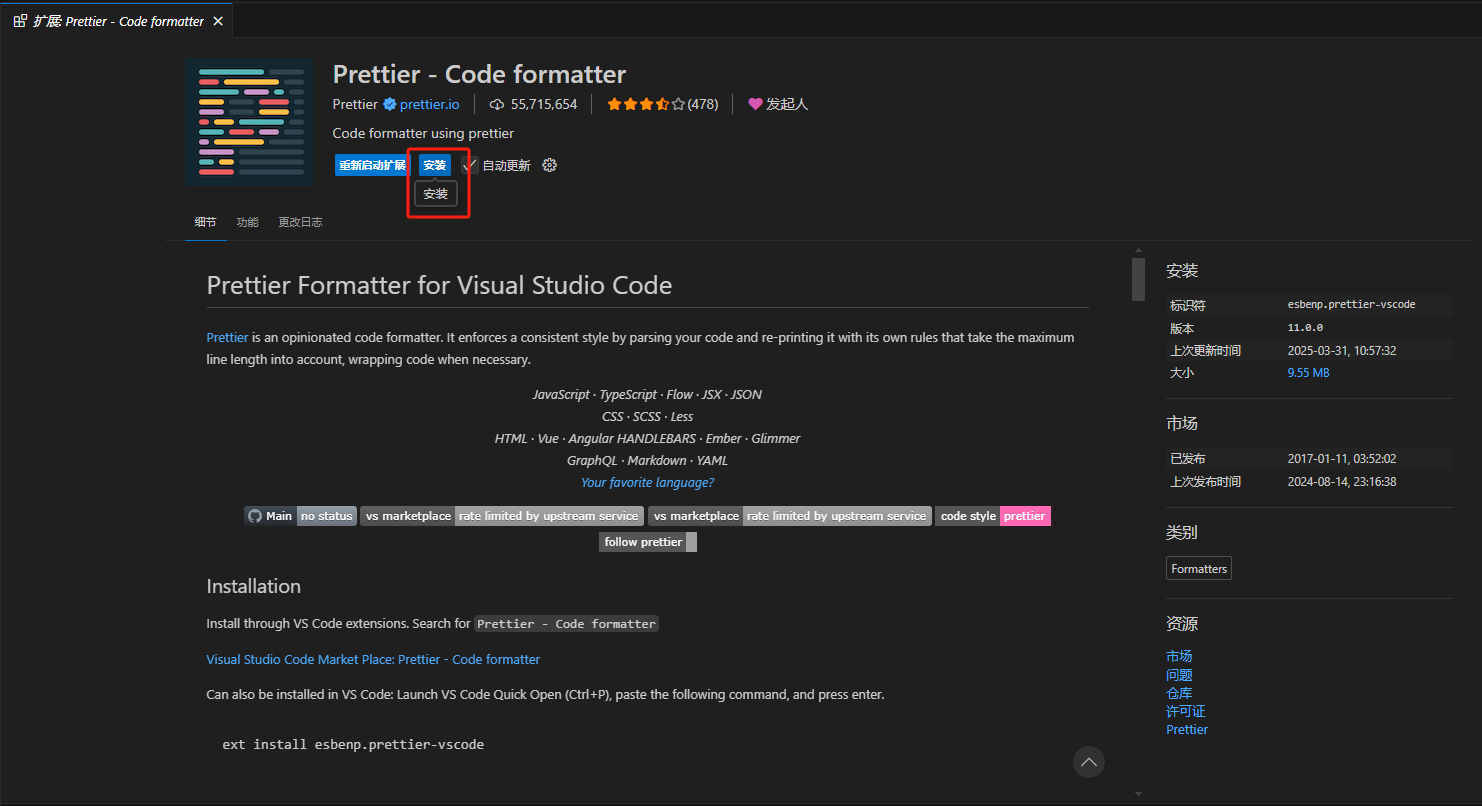
Task: Switch to the 功能 tab
Action: (x=247, y=222)
